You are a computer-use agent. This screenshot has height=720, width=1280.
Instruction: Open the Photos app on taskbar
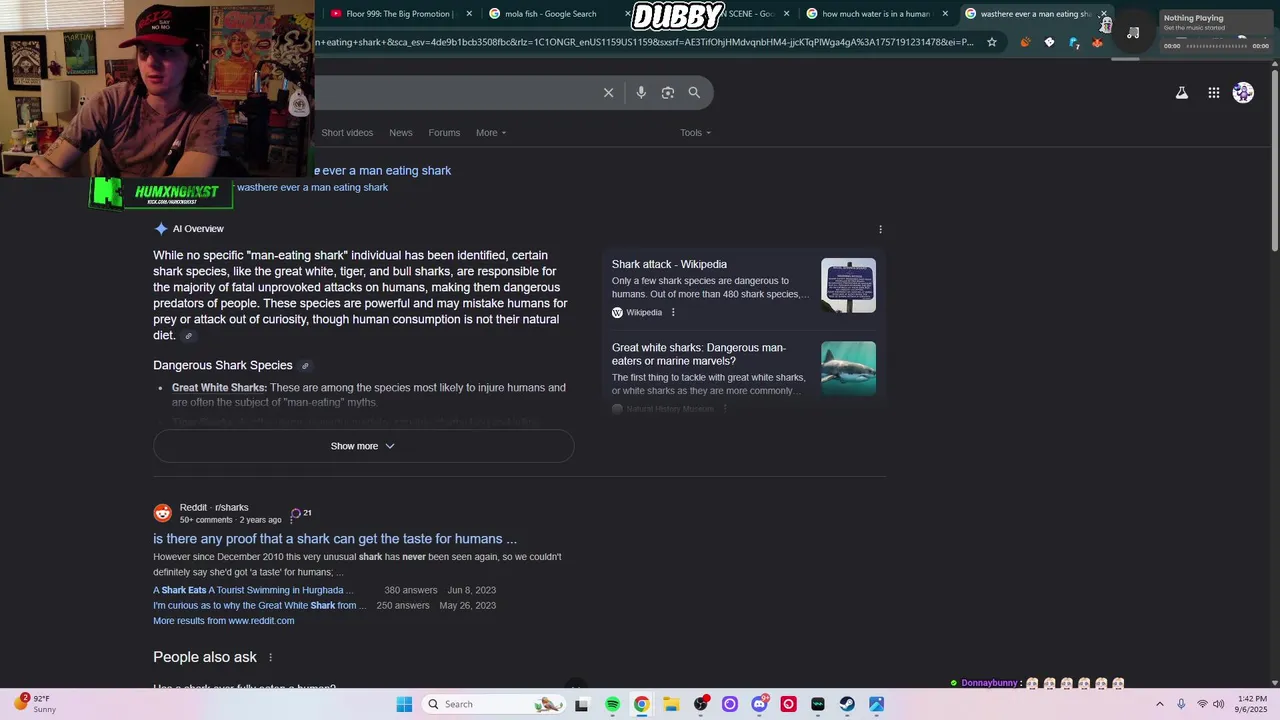tap(876, 704)
